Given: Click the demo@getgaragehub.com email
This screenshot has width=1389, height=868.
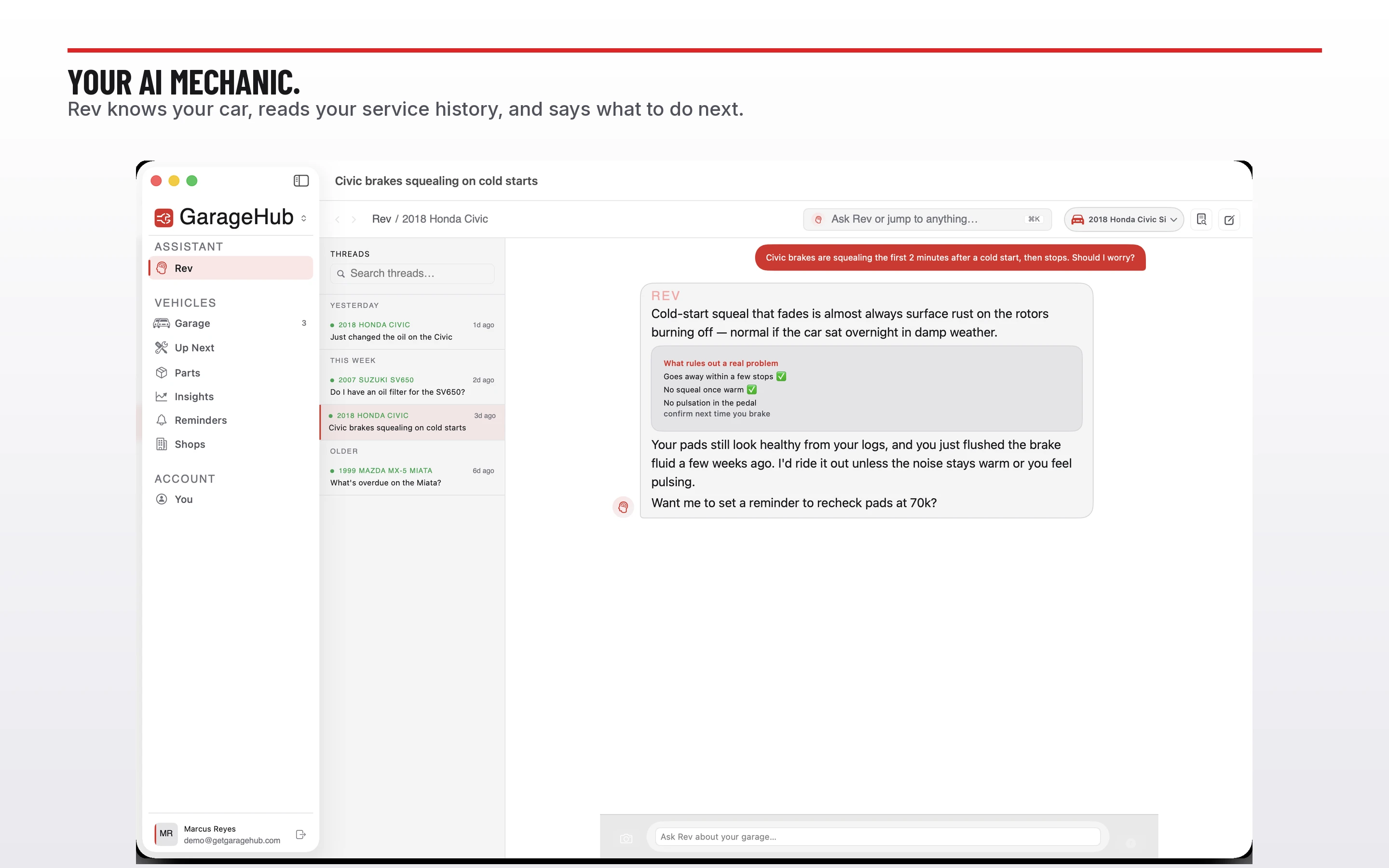Looking at the screenshot, I should pos(232,841).
